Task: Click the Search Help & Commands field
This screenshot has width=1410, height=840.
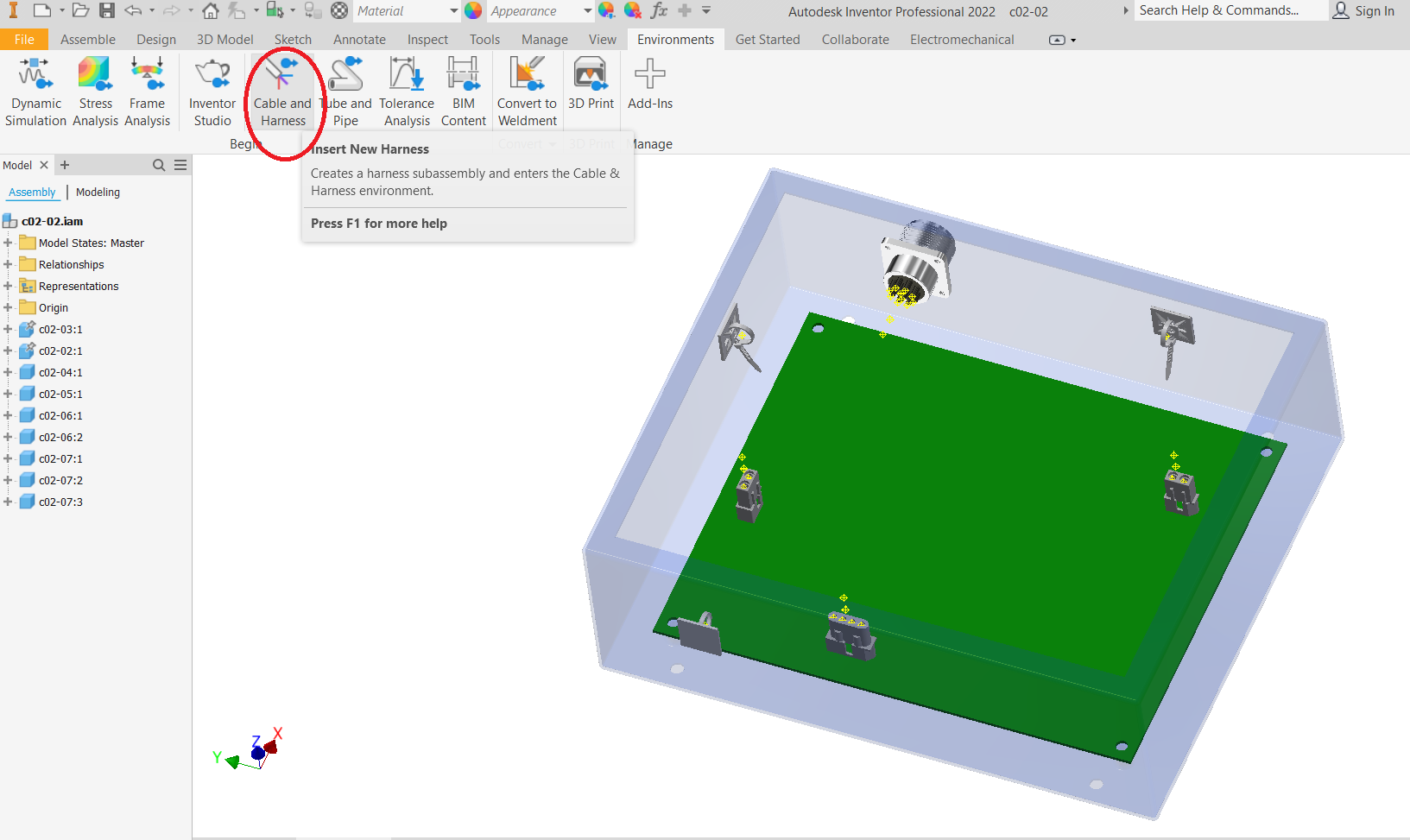Action: click(x=1230, y=10)
